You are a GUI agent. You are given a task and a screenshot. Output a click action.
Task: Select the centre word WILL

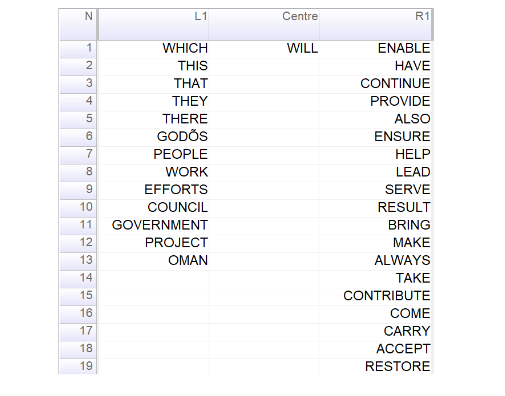pos(302,48)
